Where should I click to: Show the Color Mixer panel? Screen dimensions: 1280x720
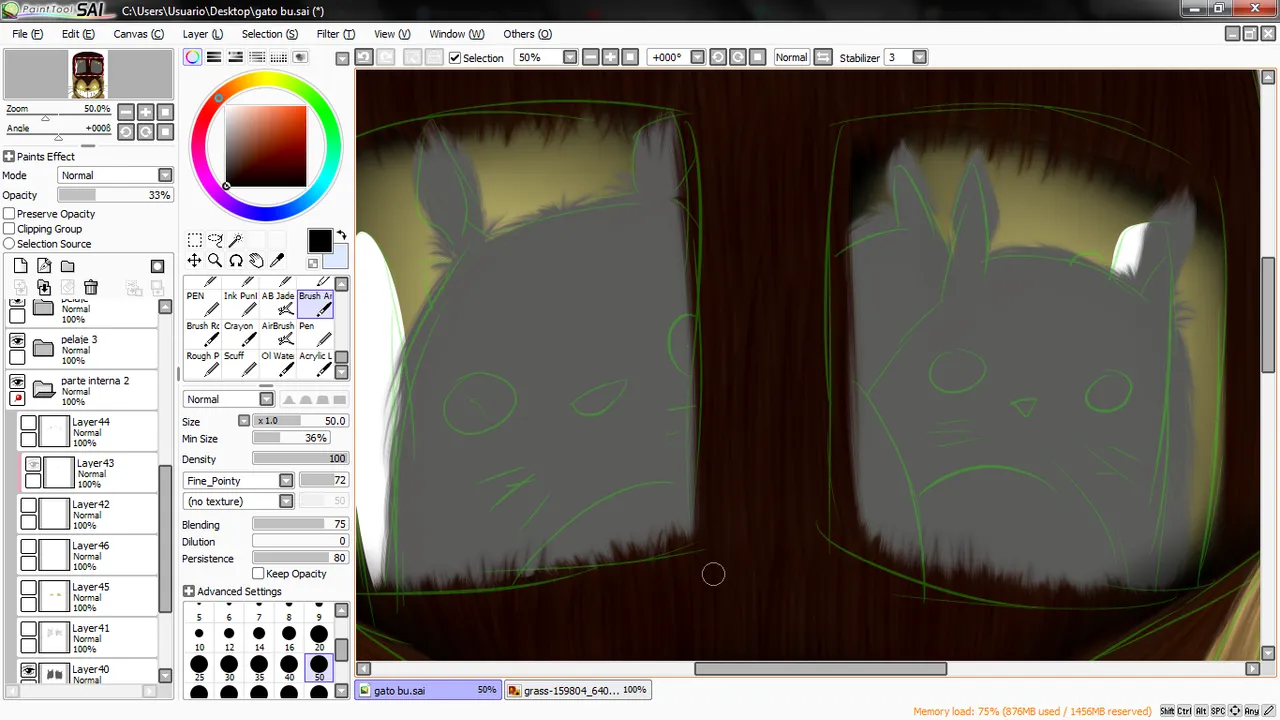[257, 58]
